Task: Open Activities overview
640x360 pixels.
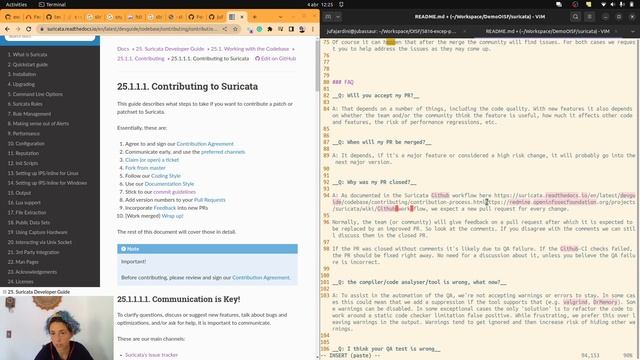Action: pos(16,4)
